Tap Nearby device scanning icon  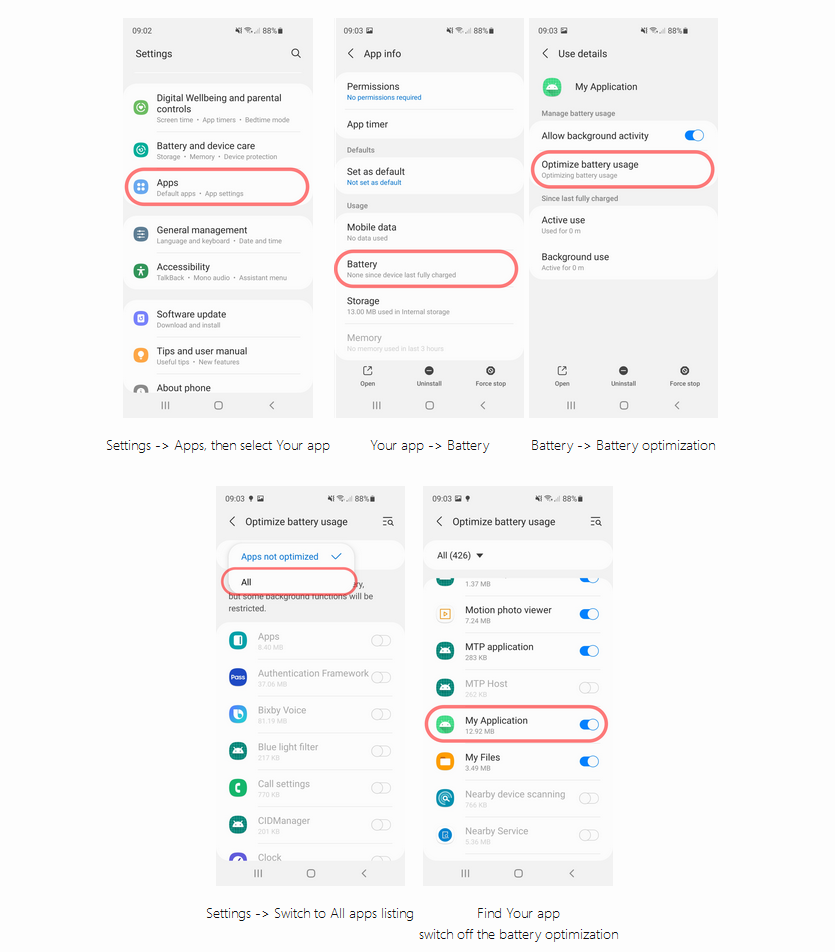point(445,798)
